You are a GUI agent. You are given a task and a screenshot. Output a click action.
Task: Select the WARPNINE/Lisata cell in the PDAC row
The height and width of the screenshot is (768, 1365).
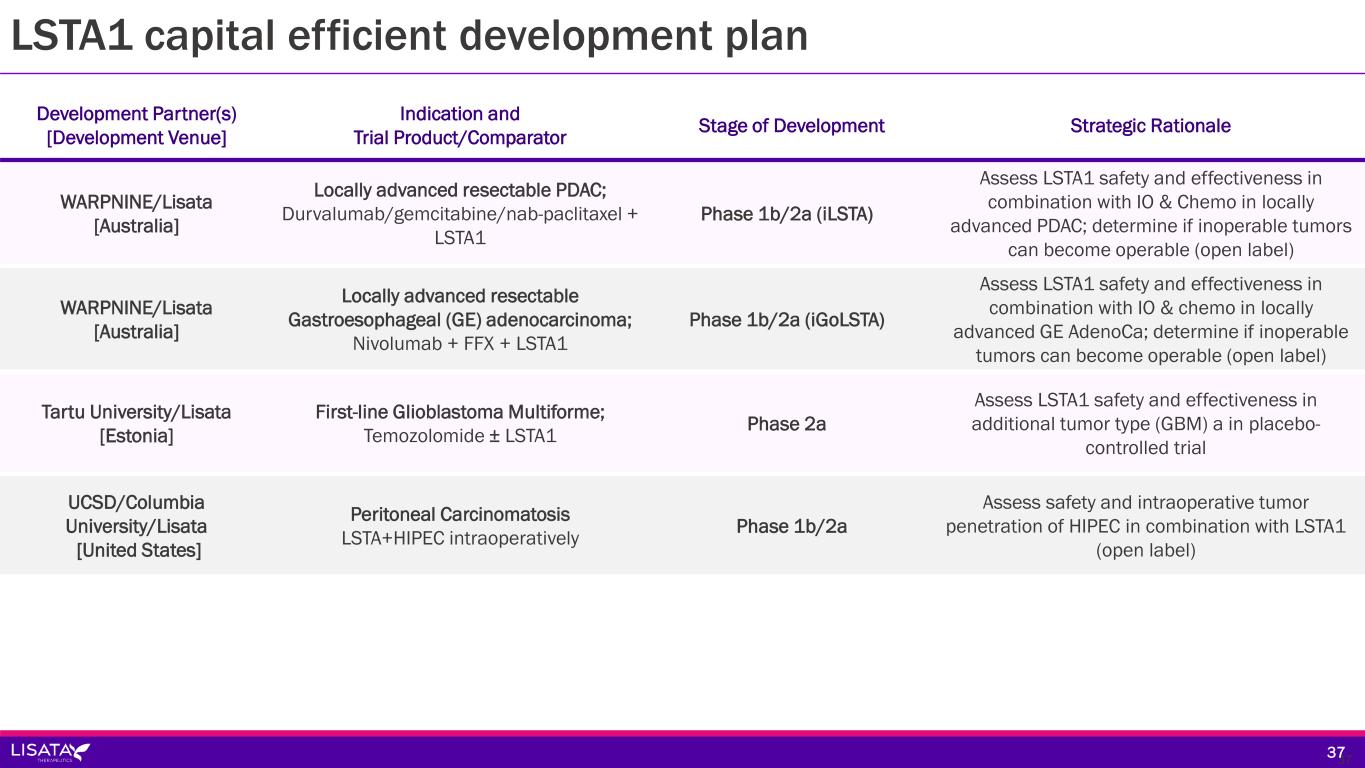pos(137,214)
